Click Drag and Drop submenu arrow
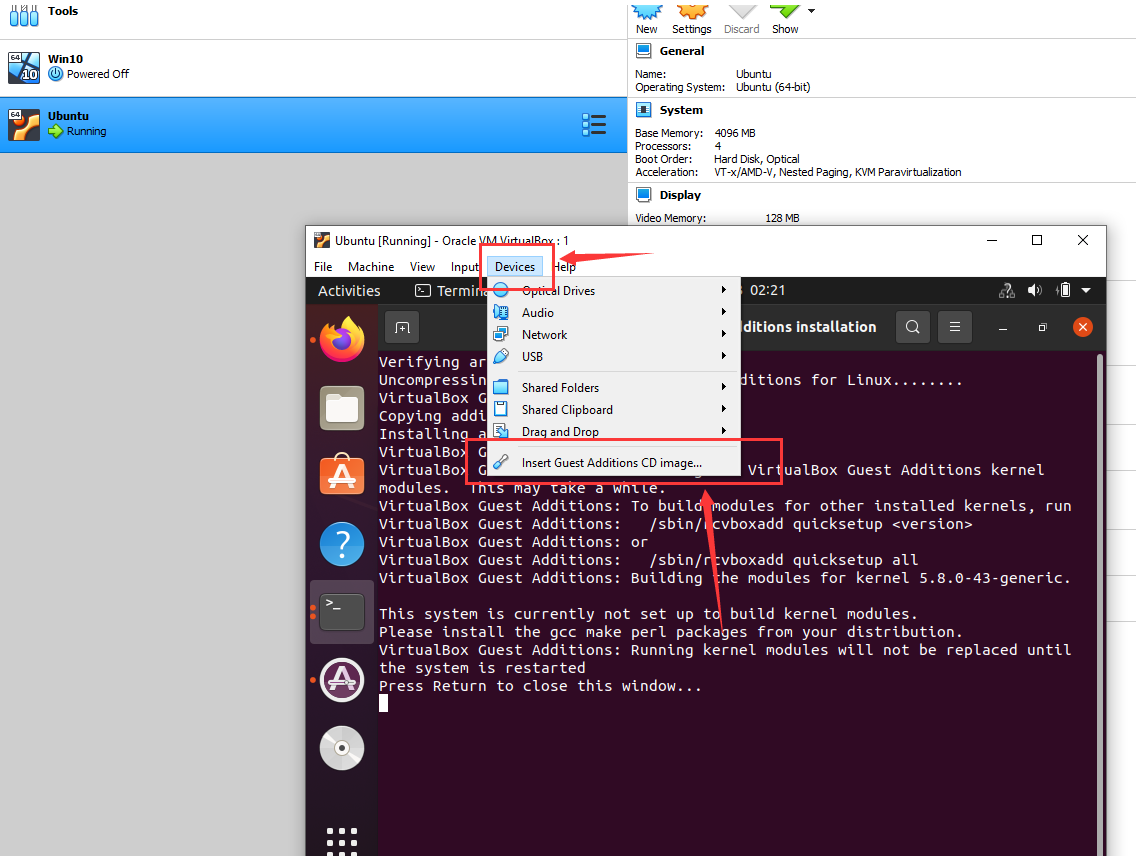The image size is (1136, 856). (723, 431)
